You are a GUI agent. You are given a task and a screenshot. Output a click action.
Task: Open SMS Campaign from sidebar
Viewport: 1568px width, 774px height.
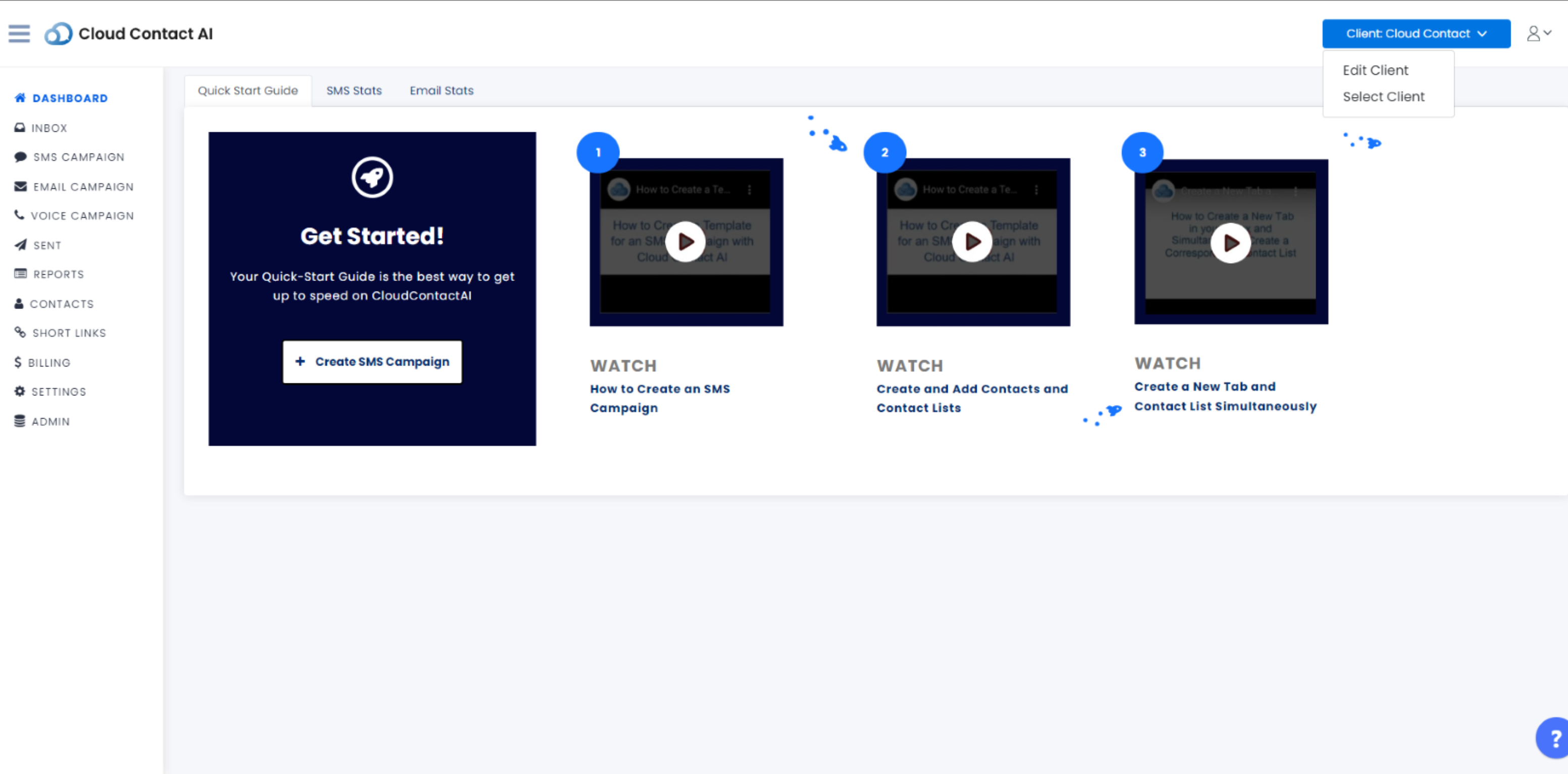(78, 157)
